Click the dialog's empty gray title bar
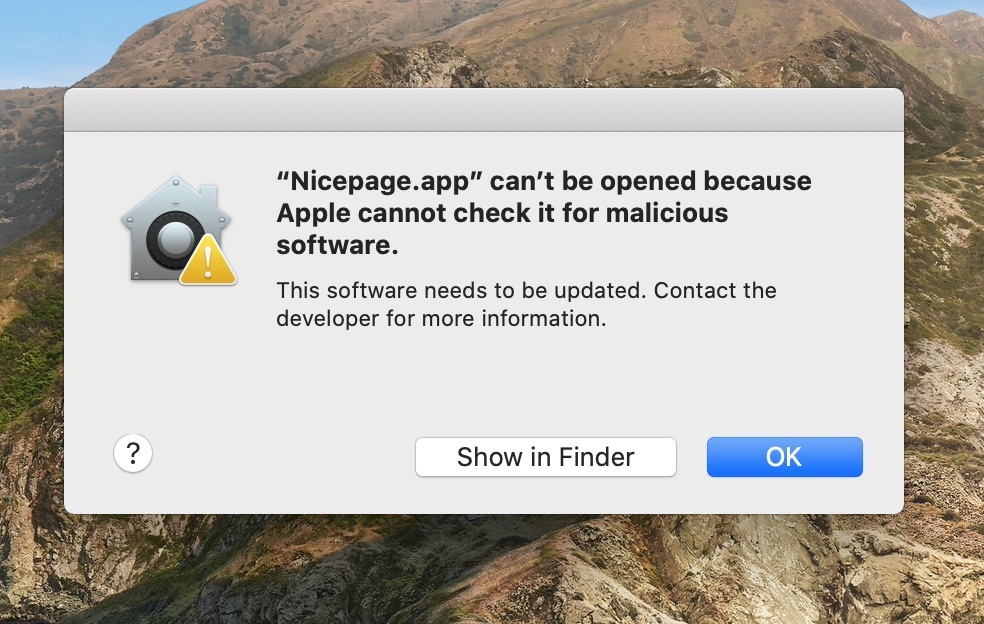Image resolution: width=984 pixels, height=624 pixels. tap(484, 110)
